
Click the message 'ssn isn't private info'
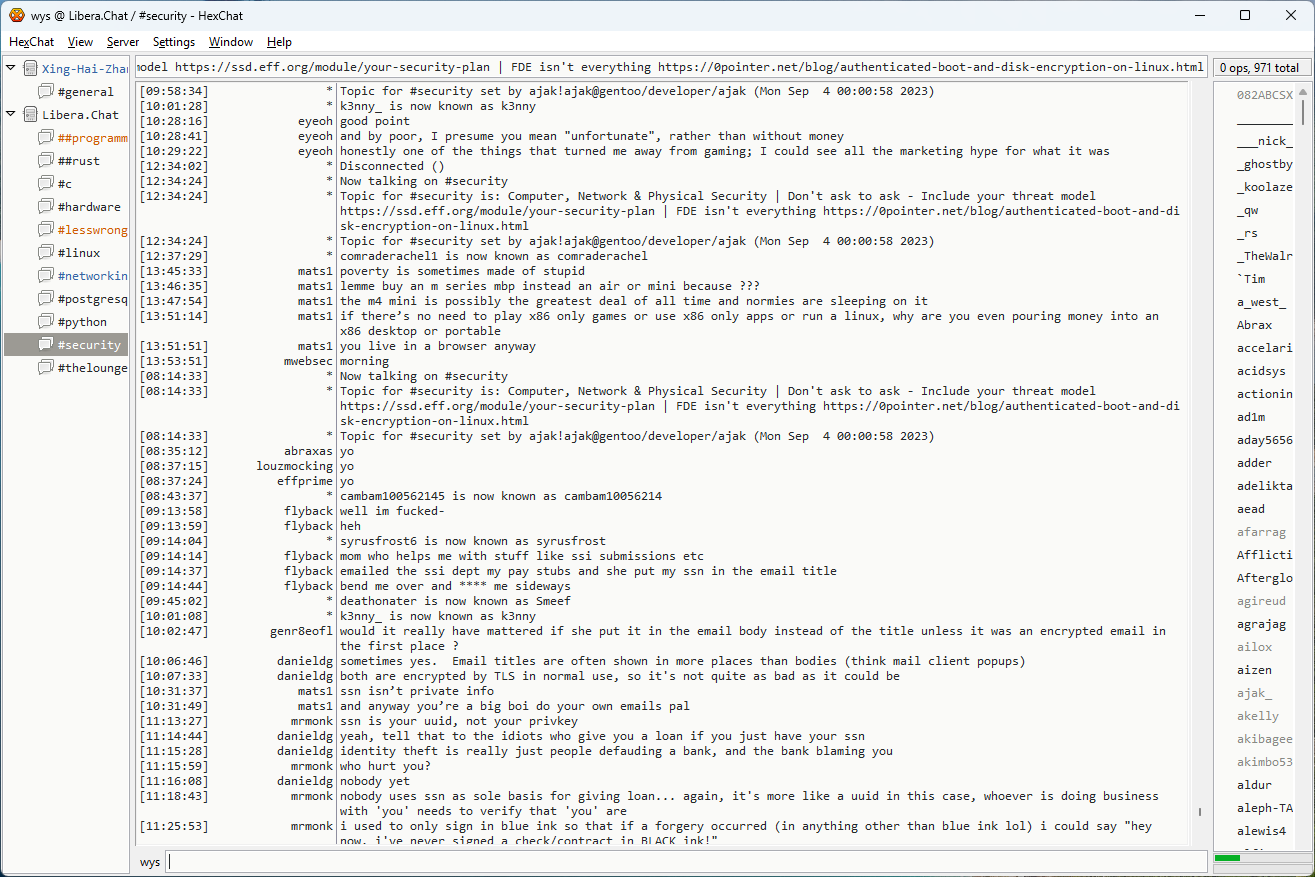pos(417,692)
